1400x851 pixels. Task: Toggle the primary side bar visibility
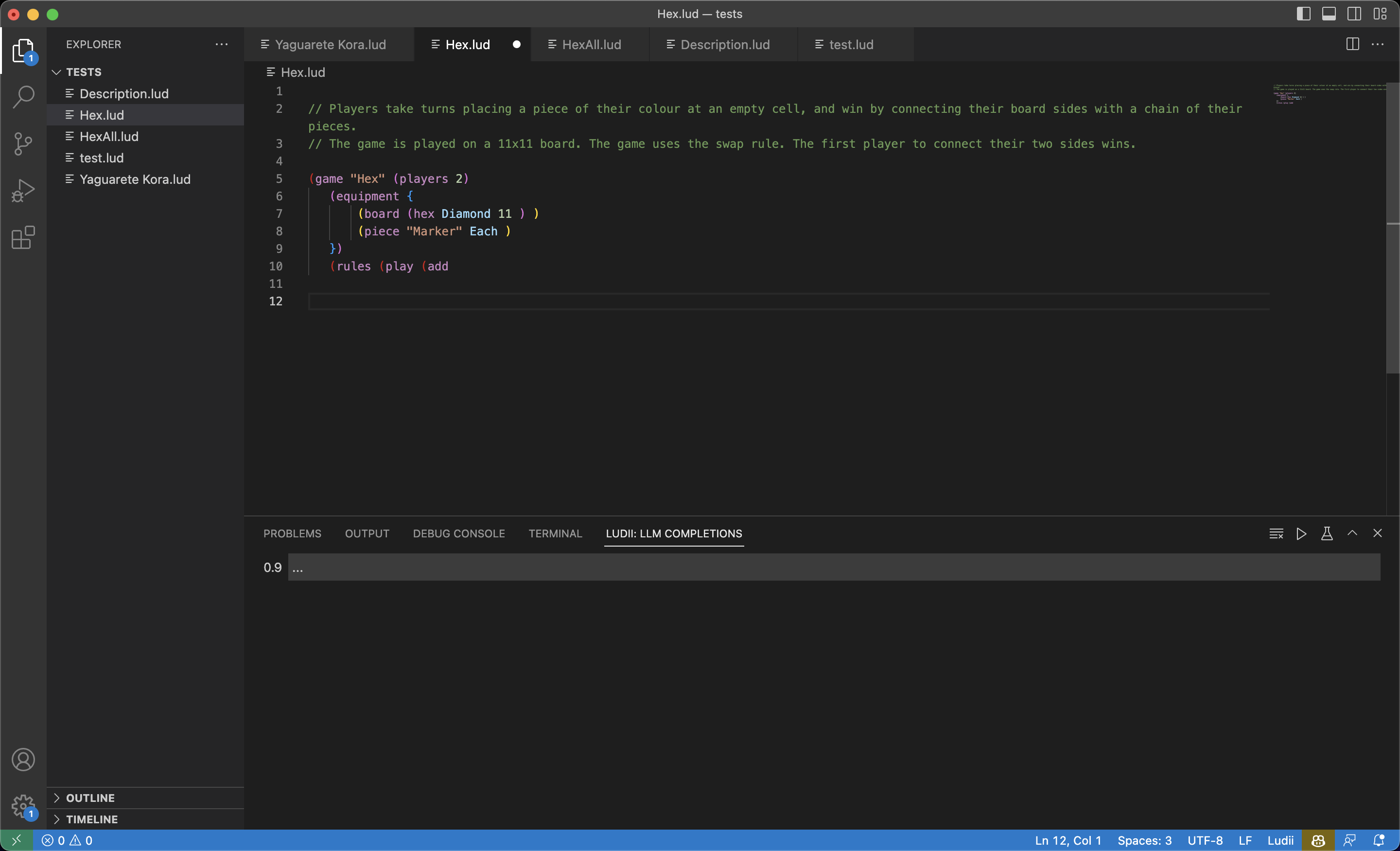(x=1303, y=14)
